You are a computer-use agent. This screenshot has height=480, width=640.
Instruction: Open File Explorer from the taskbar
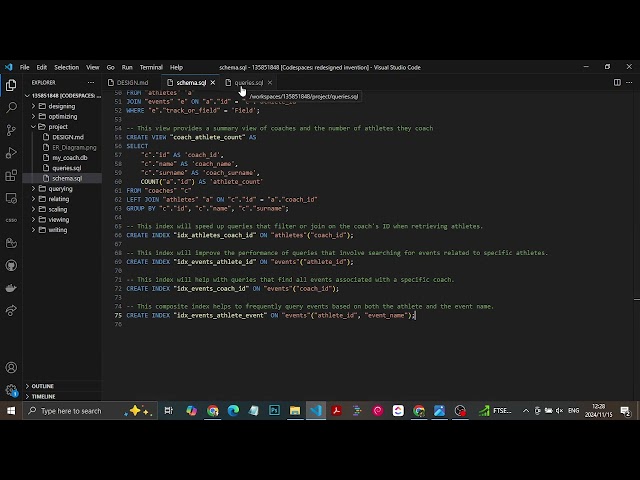[x=295, y=411]
